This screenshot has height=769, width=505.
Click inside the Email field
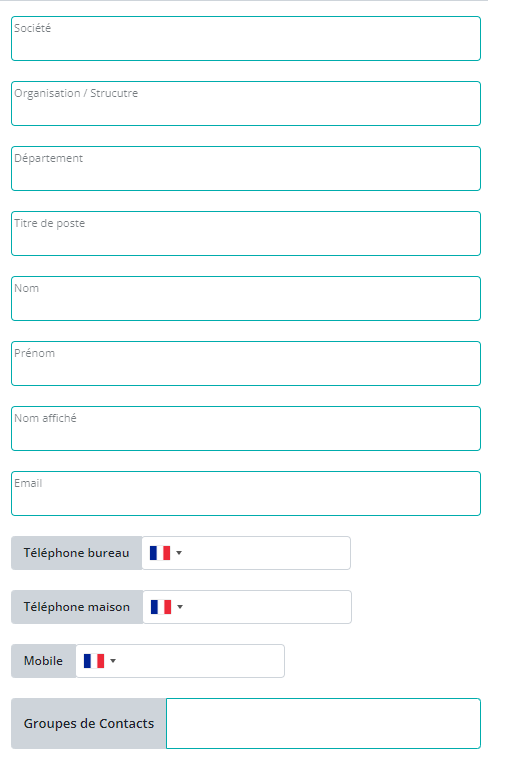click(x=246, y=493)
